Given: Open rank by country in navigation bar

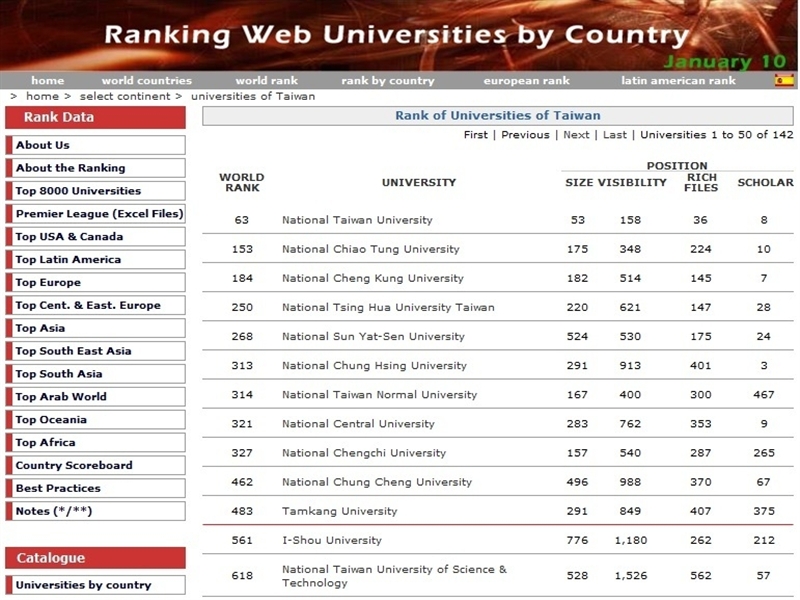Looking at the screenshot, I should [x=388, y=81].
